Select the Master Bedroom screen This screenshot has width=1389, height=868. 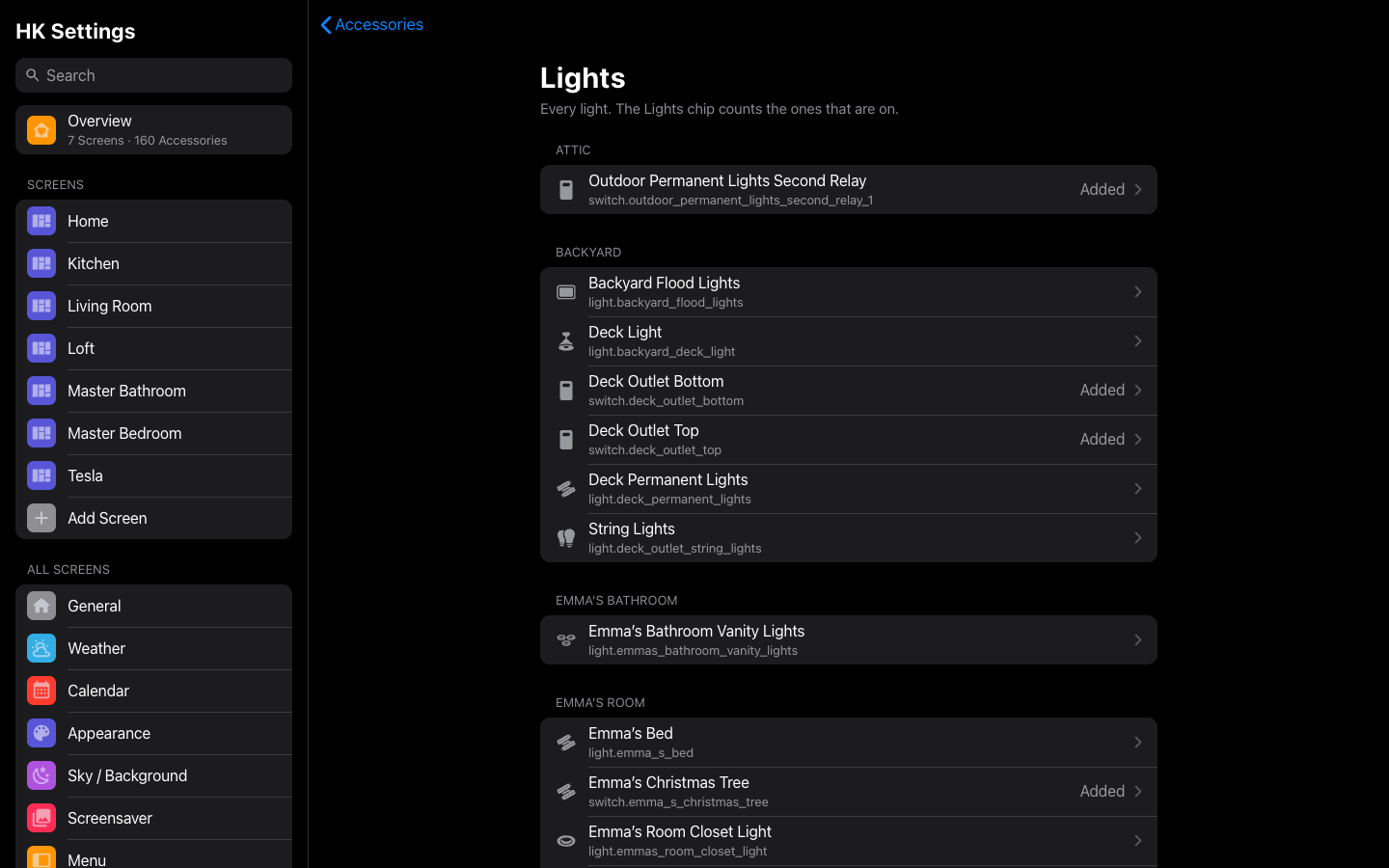click(x=153, y=433)
